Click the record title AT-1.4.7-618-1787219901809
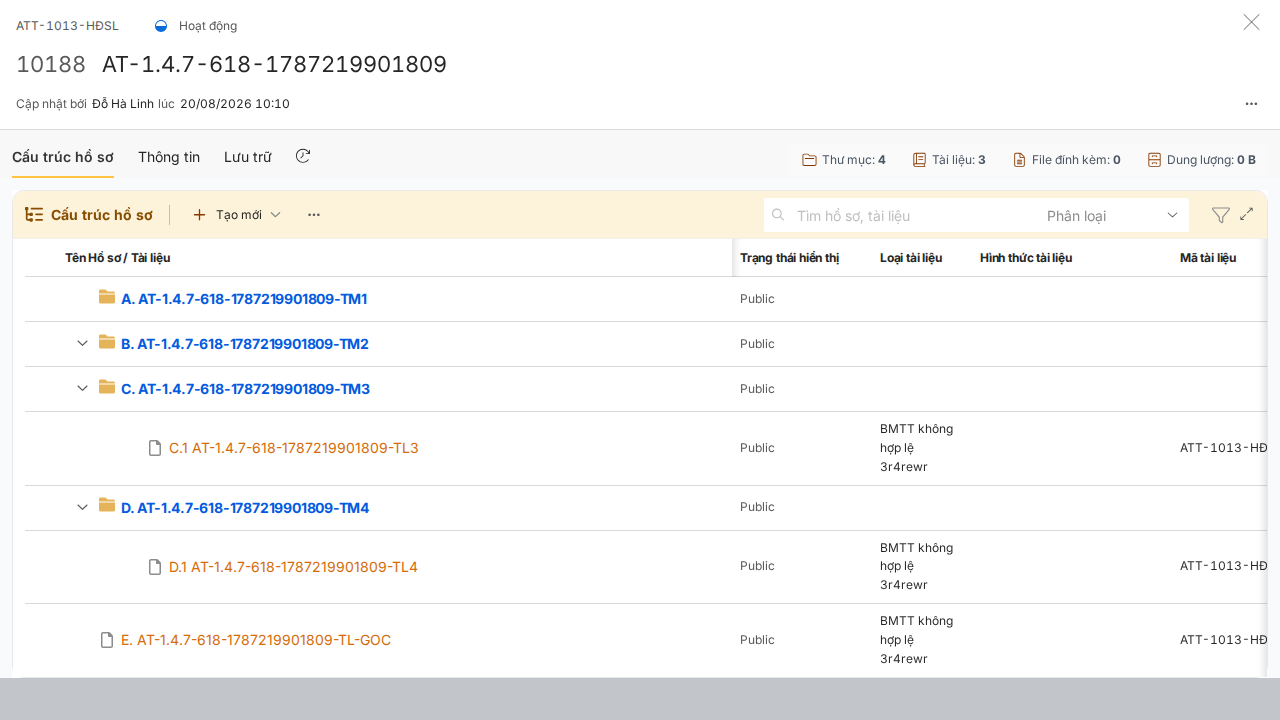1280x720 pixels. tap(274, 65)
